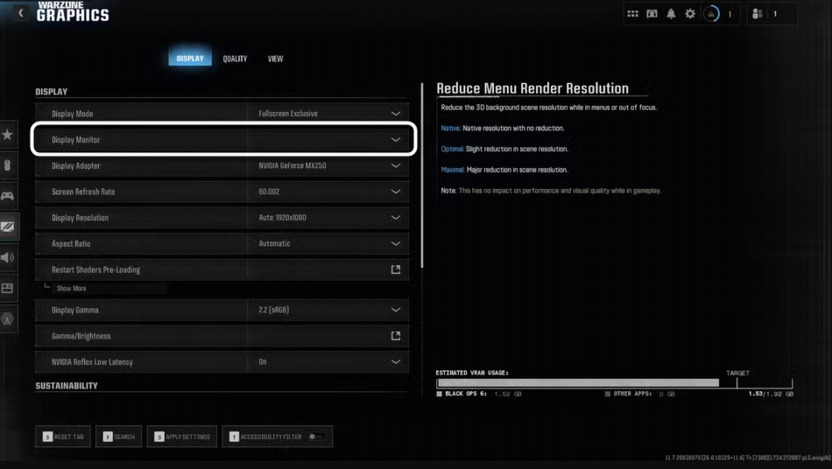
Task: Click 'Automatic' aspect ratio value
Action: point(274,244)
